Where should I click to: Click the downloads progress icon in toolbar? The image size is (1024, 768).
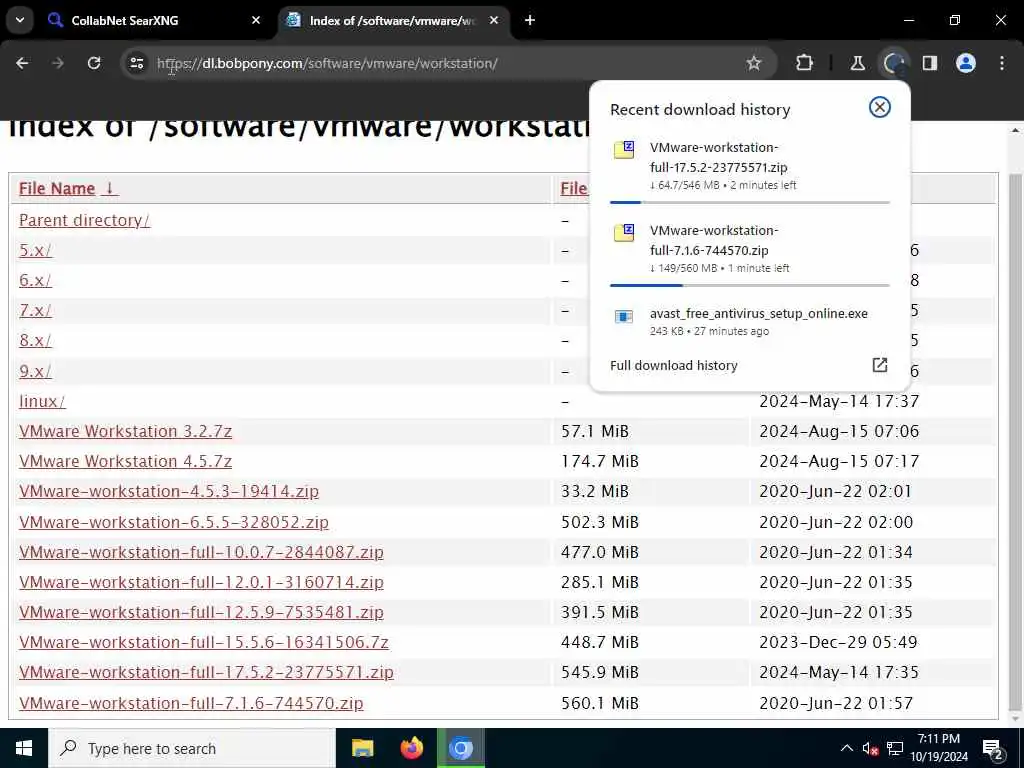(894, 63)
